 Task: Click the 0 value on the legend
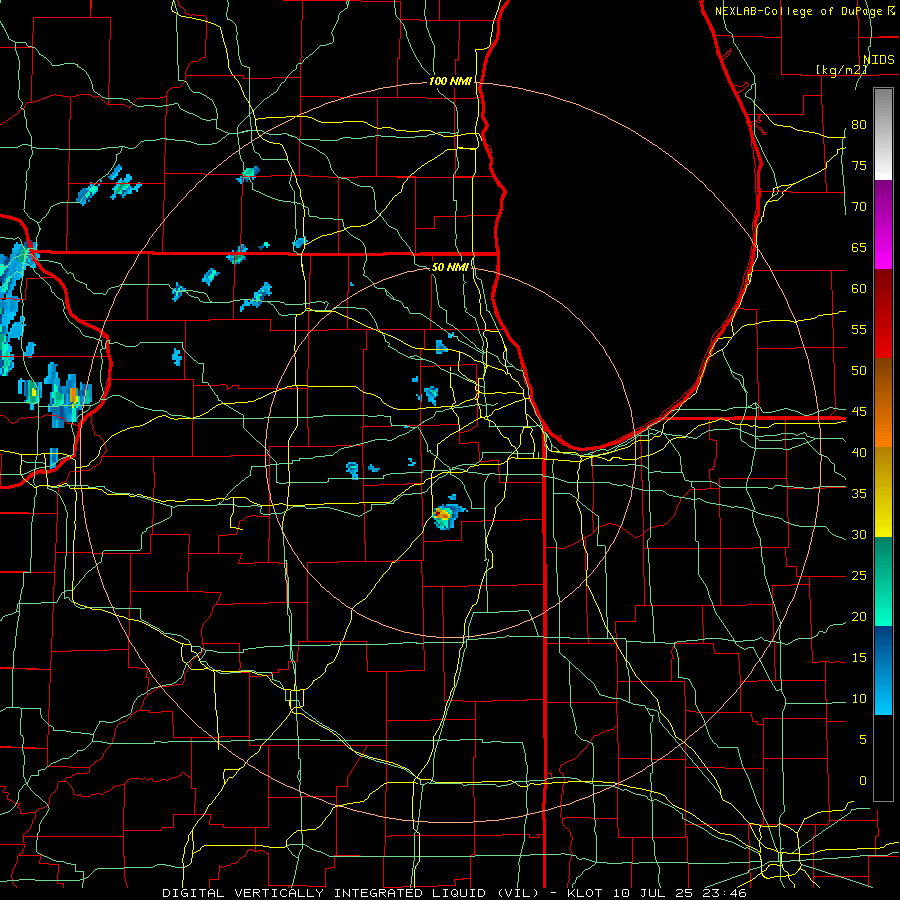863,781
